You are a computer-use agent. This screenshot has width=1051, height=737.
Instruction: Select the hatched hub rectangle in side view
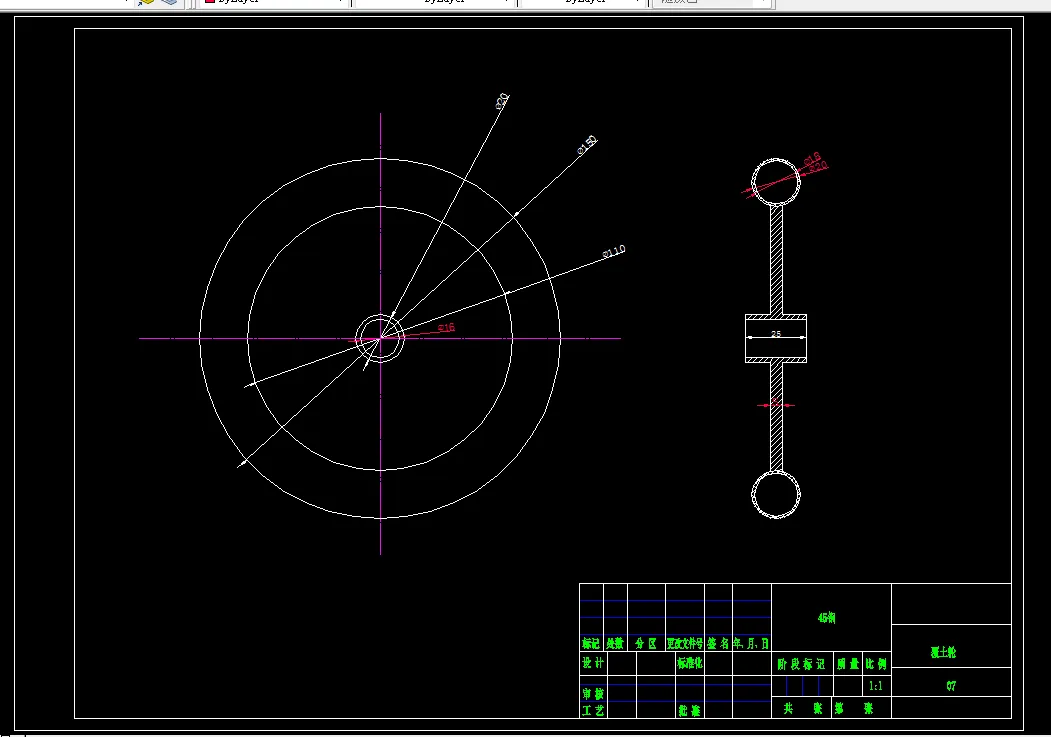pos(776,338)
